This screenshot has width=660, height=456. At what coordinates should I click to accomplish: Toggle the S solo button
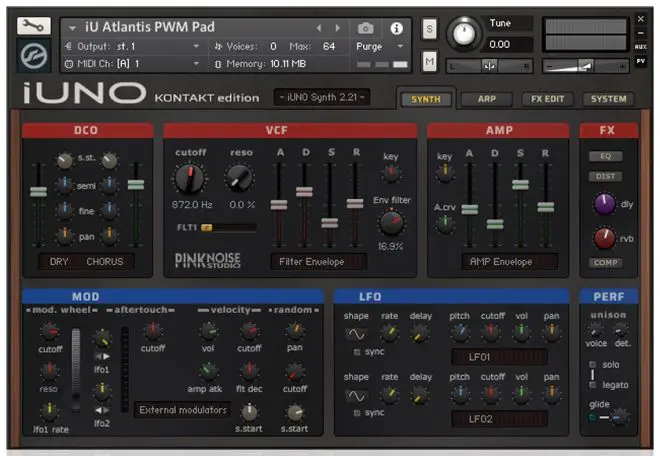[429, 29]
